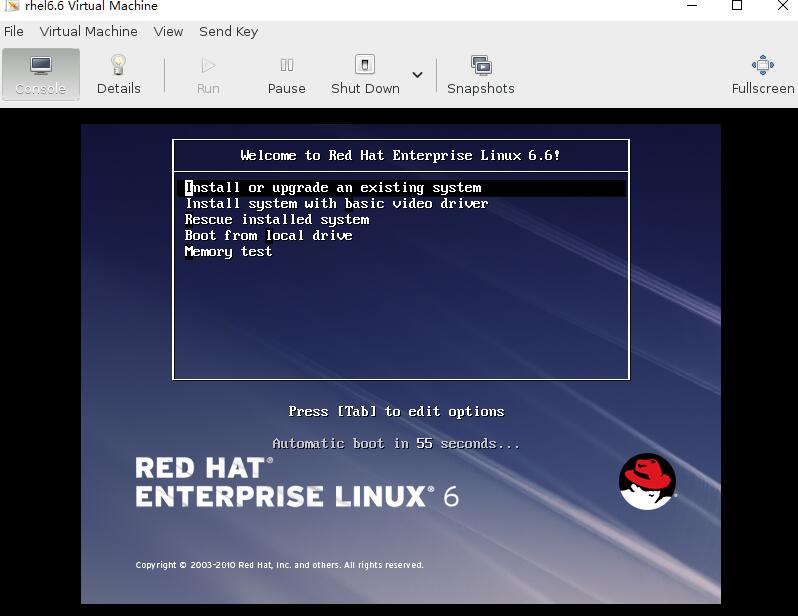Click the Run play button
Viewport: 798px width, 616px height.
point(208,74)
